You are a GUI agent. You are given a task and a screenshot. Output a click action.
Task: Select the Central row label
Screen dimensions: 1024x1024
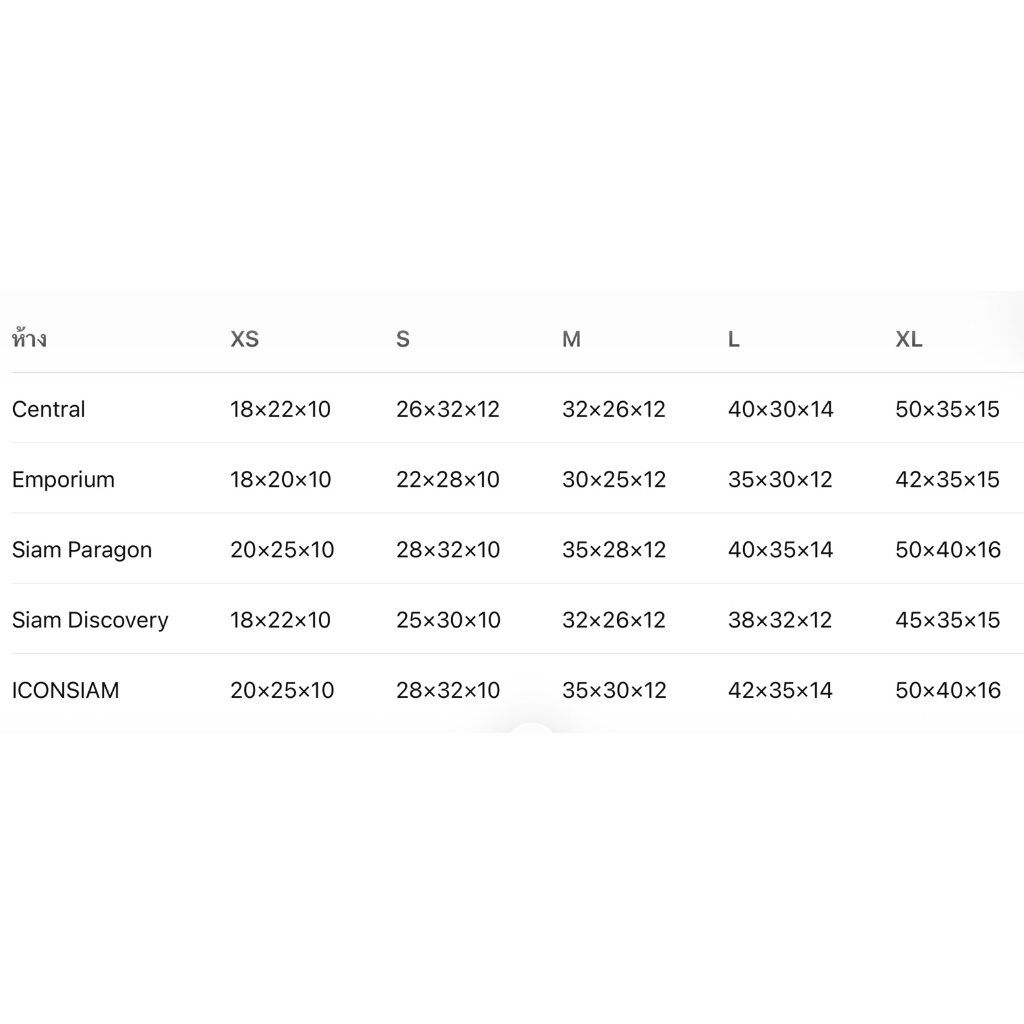(48, 409)
